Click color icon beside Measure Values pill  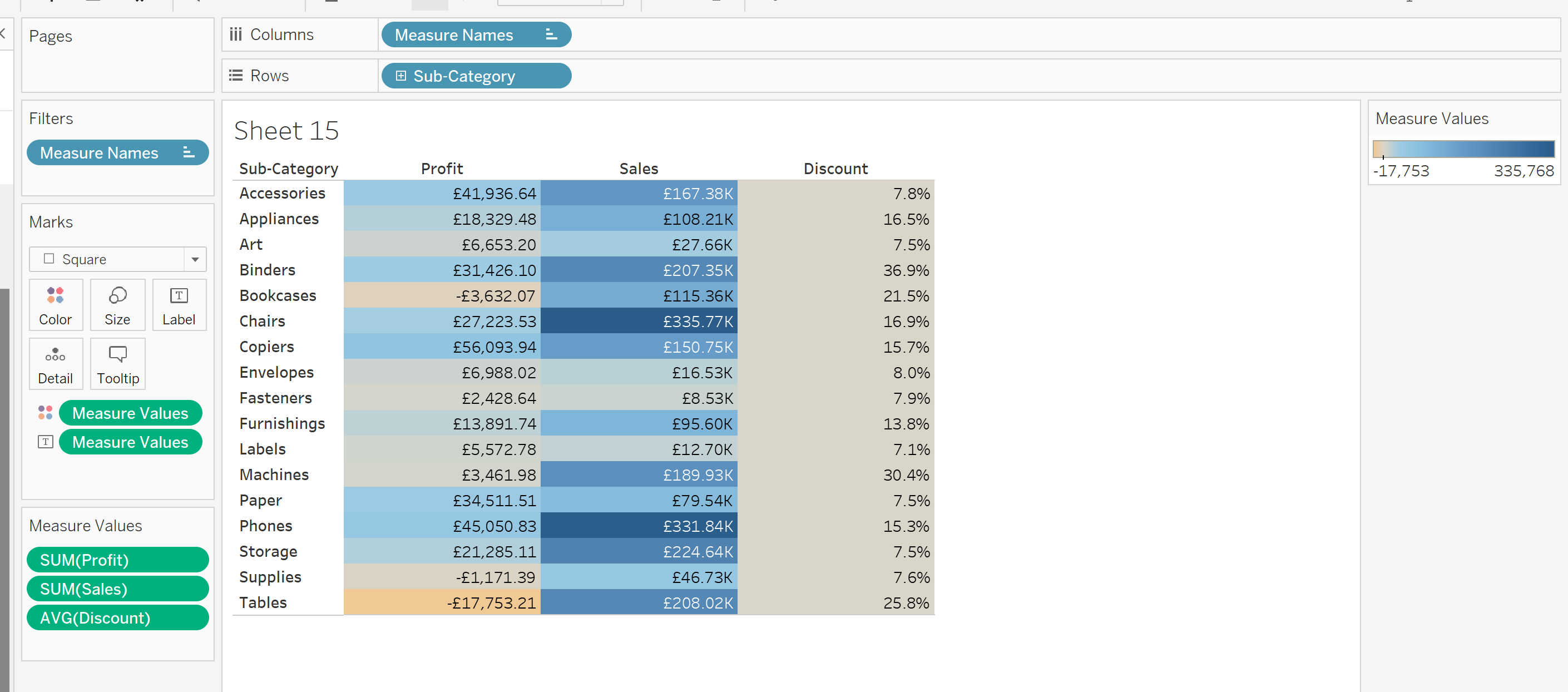tap(46, 413)
